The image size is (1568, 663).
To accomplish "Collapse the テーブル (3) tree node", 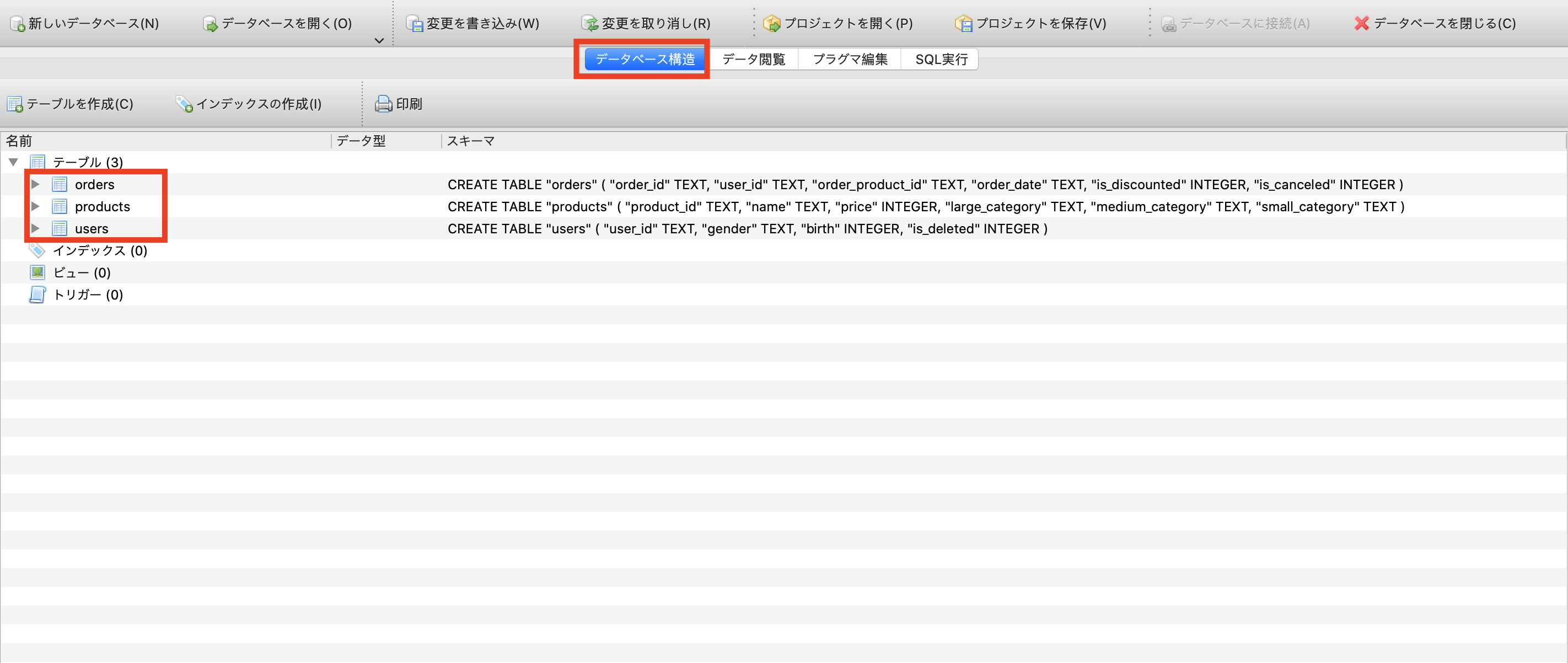I will click(x=13, y=162).
